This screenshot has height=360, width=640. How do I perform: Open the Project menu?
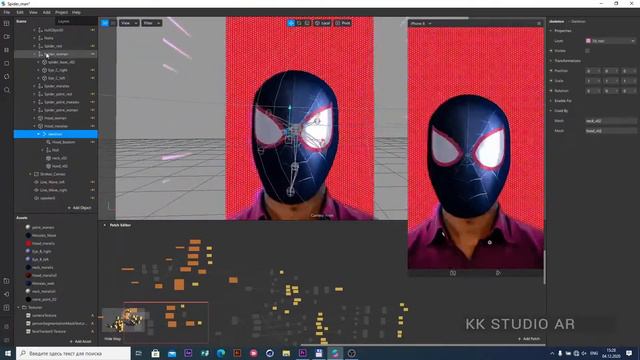61,12
